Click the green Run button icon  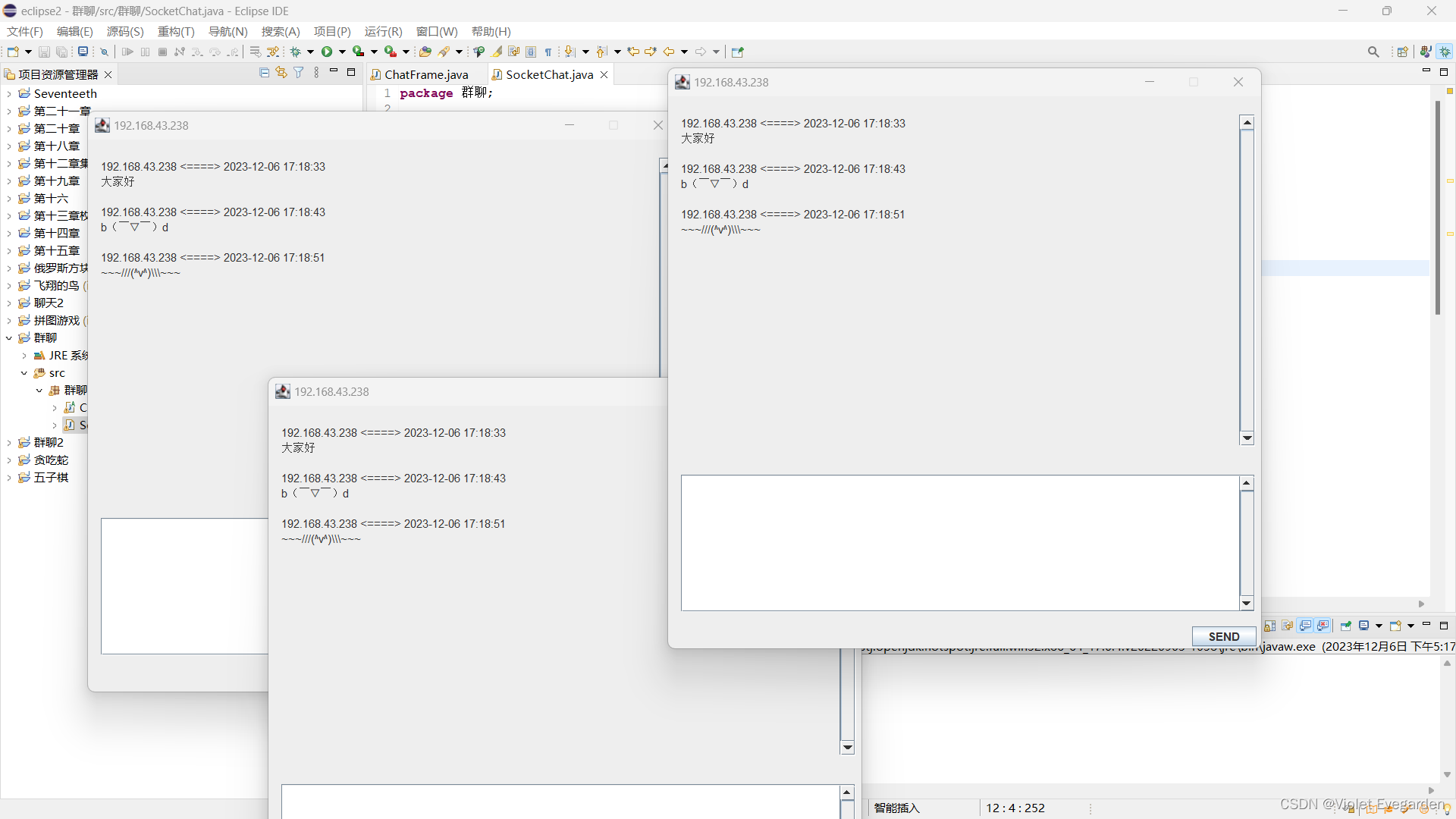(x=327, y=52)
